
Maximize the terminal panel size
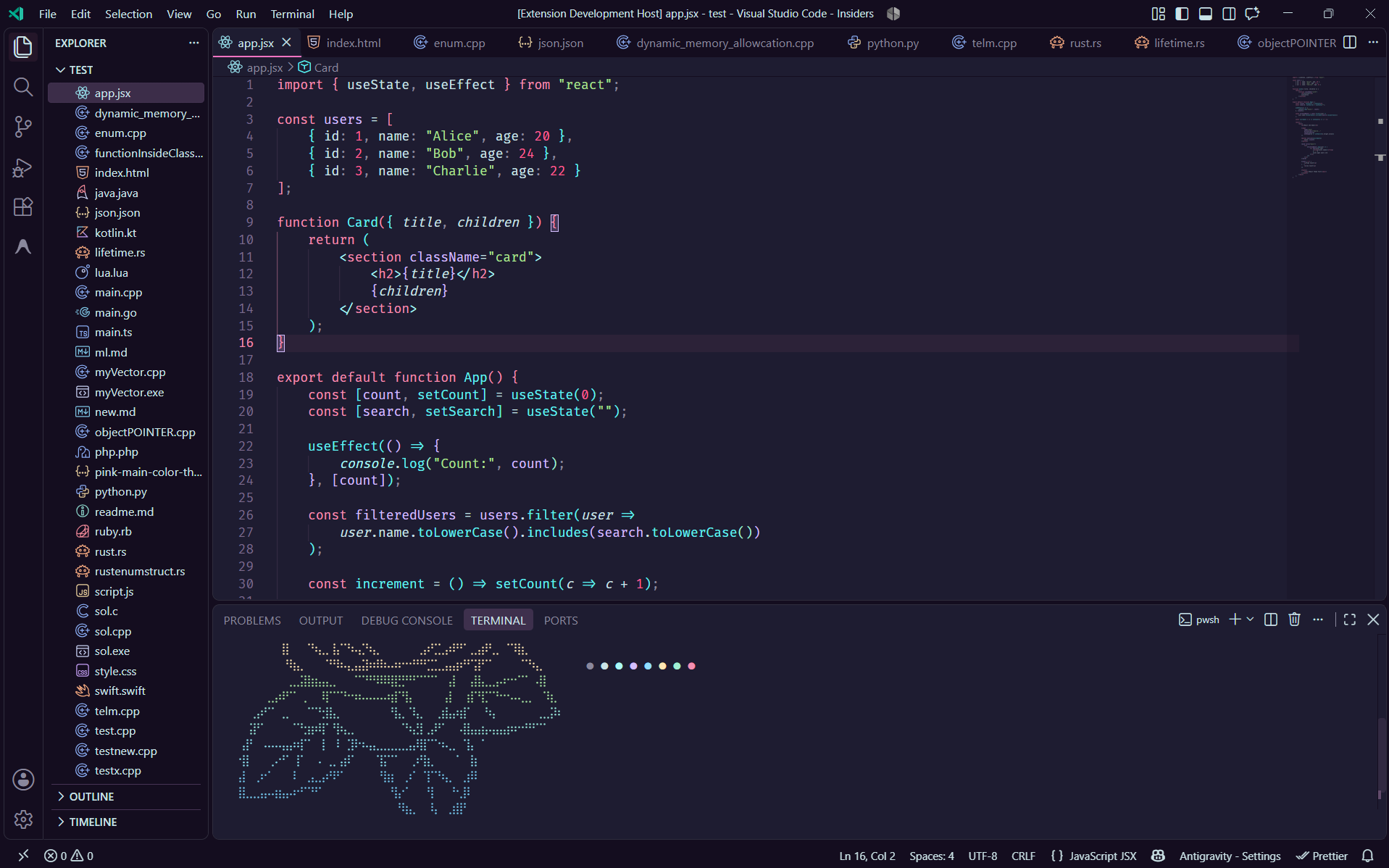pyautogui.click(x=1349, y=619)
